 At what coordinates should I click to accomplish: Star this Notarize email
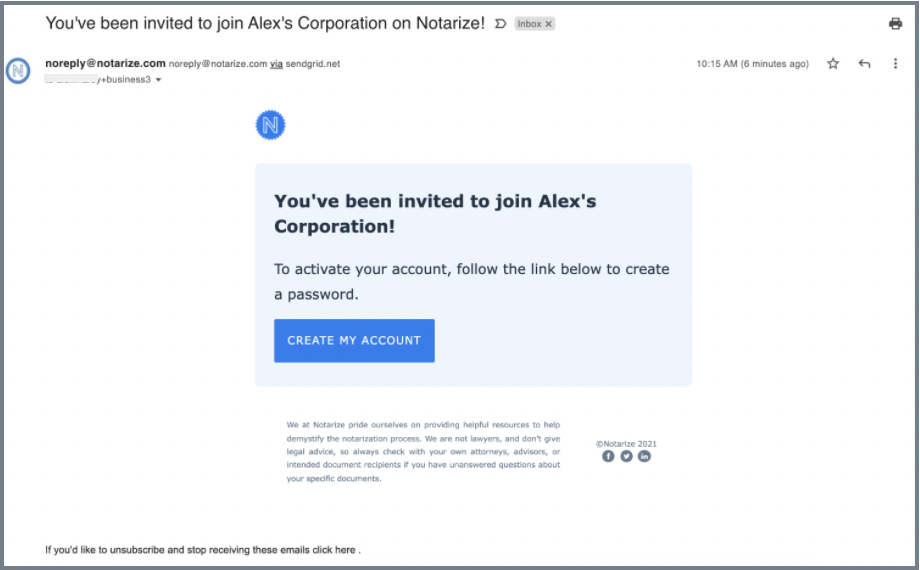(833, 63)
